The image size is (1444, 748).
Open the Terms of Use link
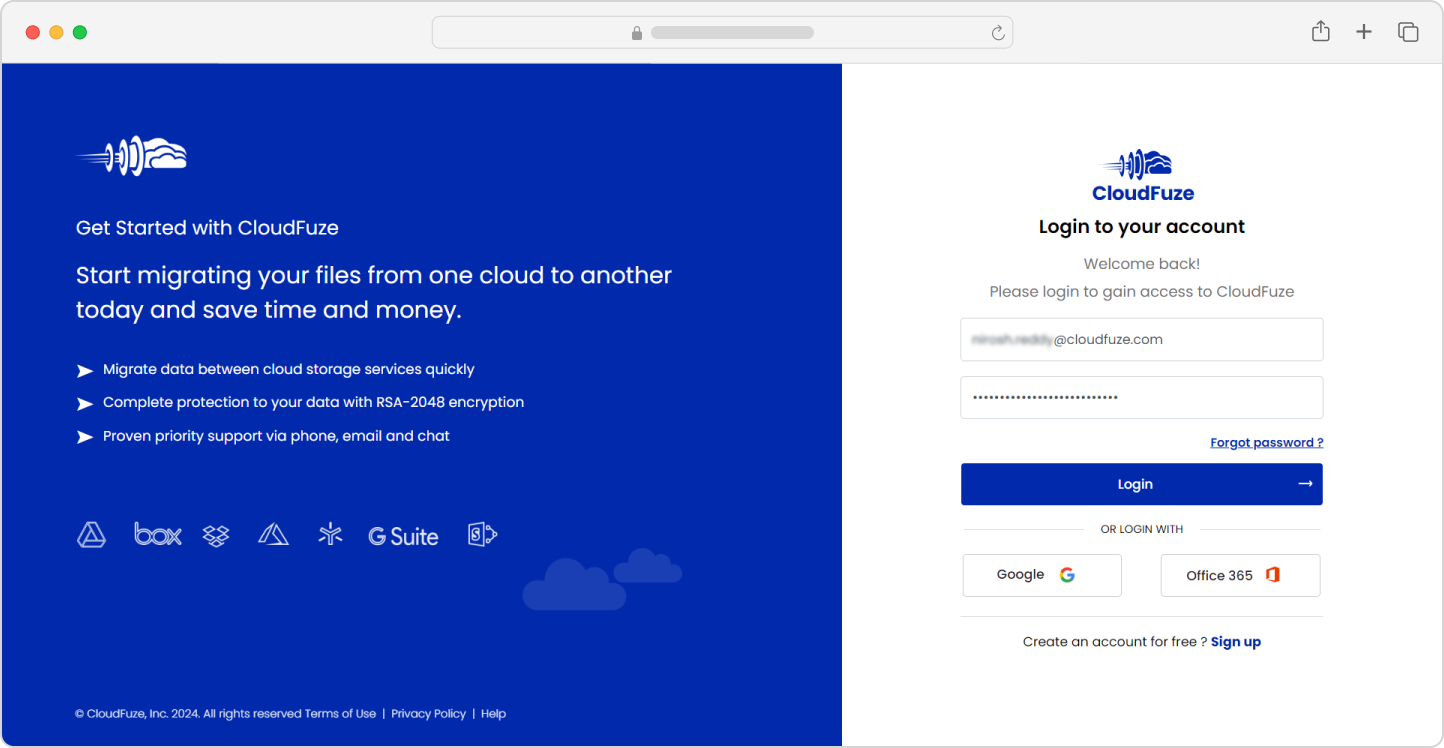click(340, 714)
